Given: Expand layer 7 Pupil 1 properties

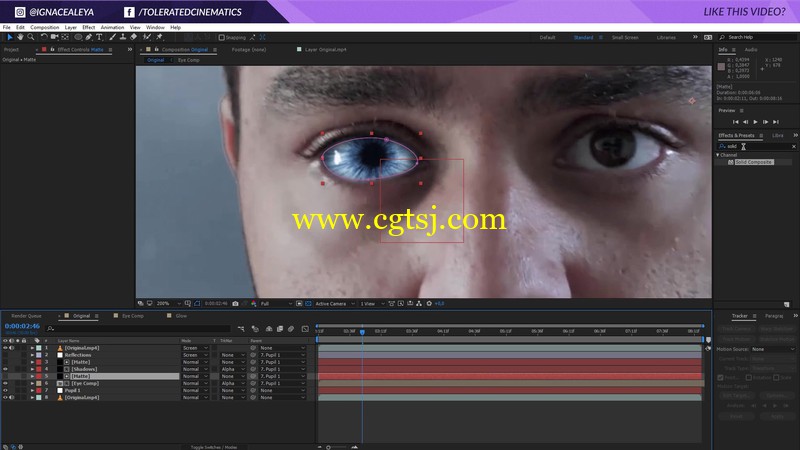Looking at the screenshot, I should 32,390.
